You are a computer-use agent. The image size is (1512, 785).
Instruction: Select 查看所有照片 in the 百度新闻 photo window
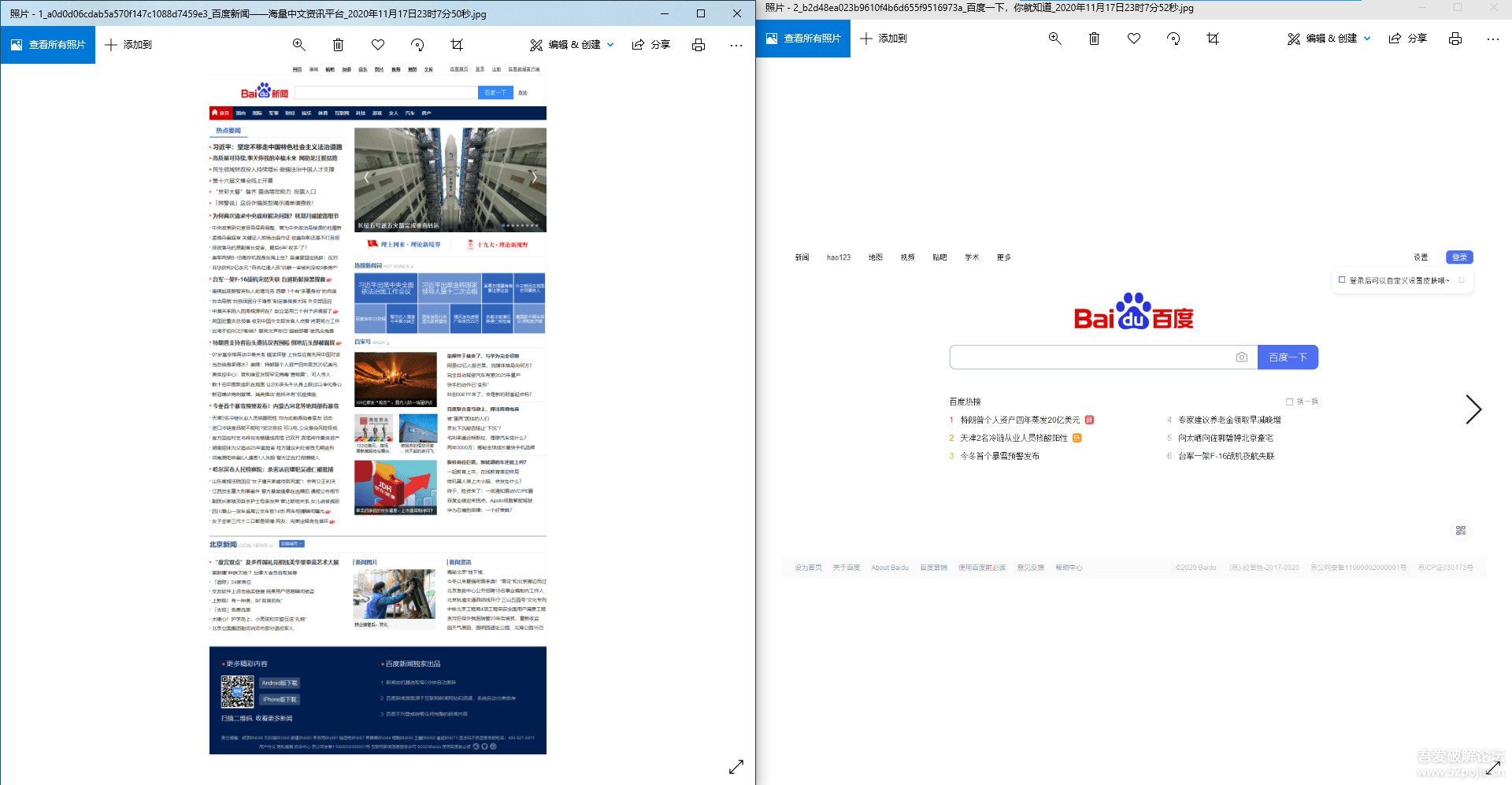tap(48, 45)
